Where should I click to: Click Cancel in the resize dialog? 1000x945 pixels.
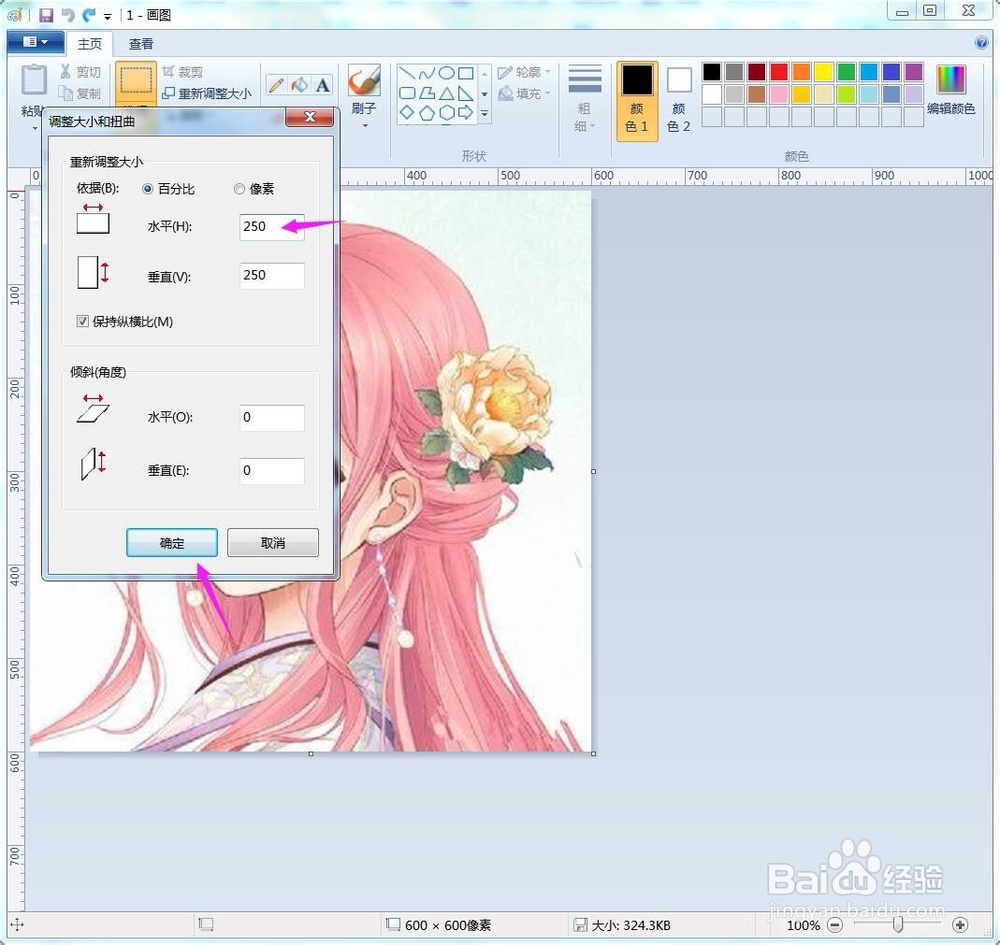pos(273,543)
